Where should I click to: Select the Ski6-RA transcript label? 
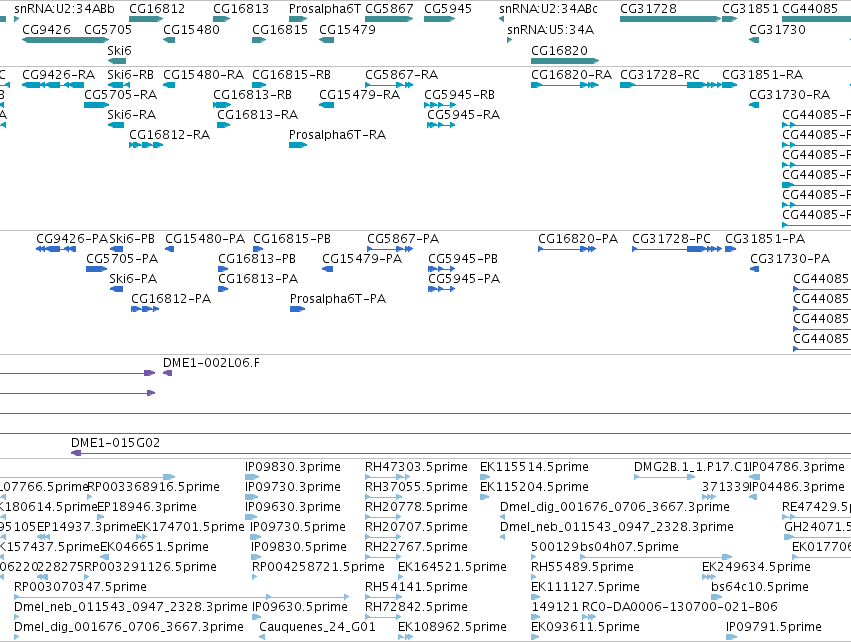click(x=131, y=115)
